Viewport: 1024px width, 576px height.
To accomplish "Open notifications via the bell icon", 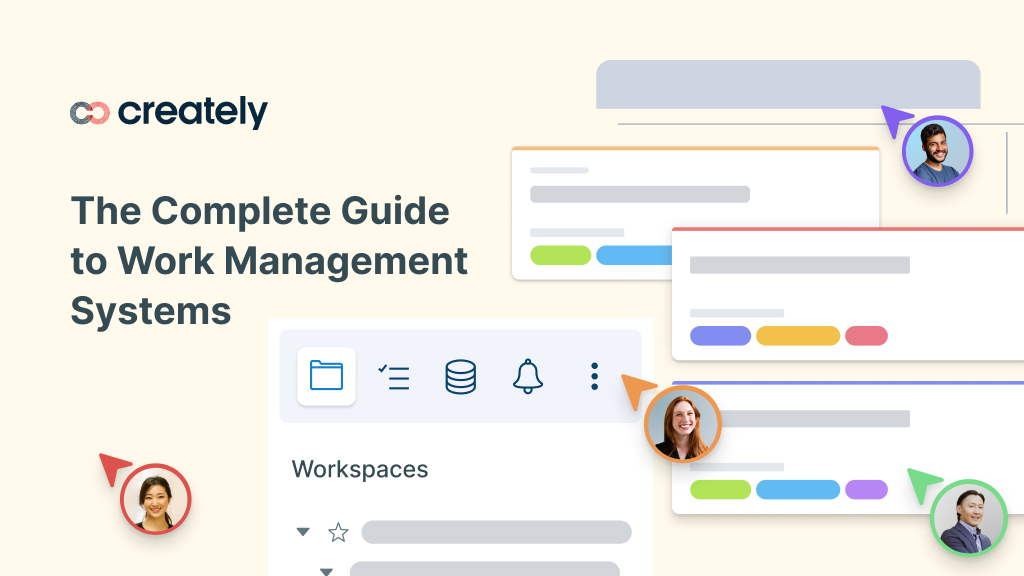I will [x=528, y=377].
